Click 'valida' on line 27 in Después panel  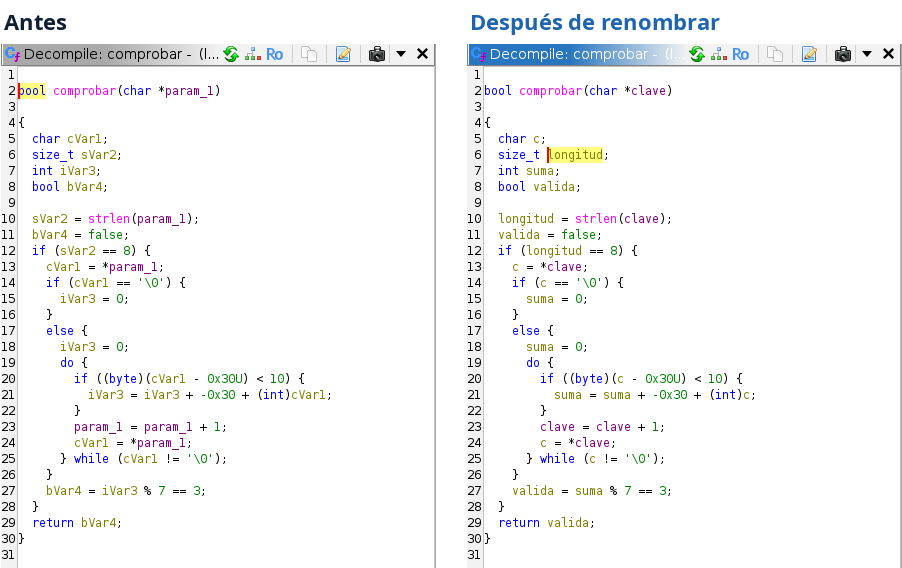pos(533,491)
